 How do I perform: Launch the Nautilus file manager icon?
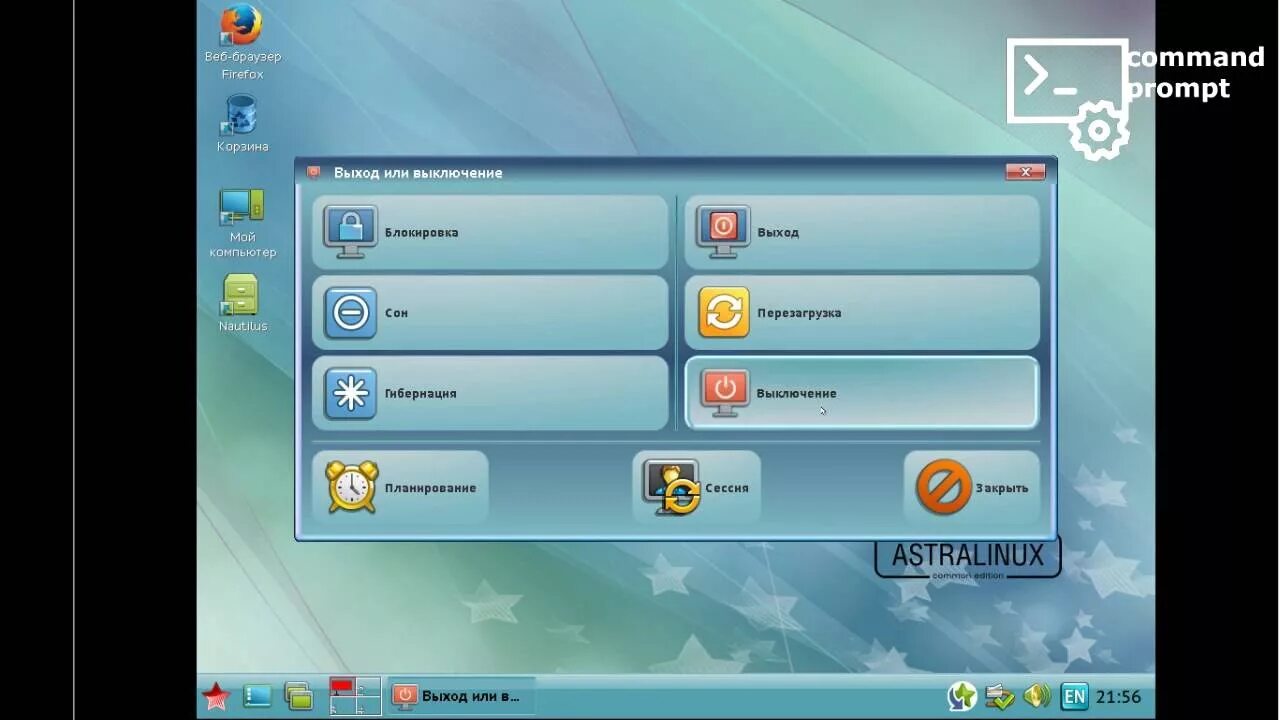pos(242,303)
